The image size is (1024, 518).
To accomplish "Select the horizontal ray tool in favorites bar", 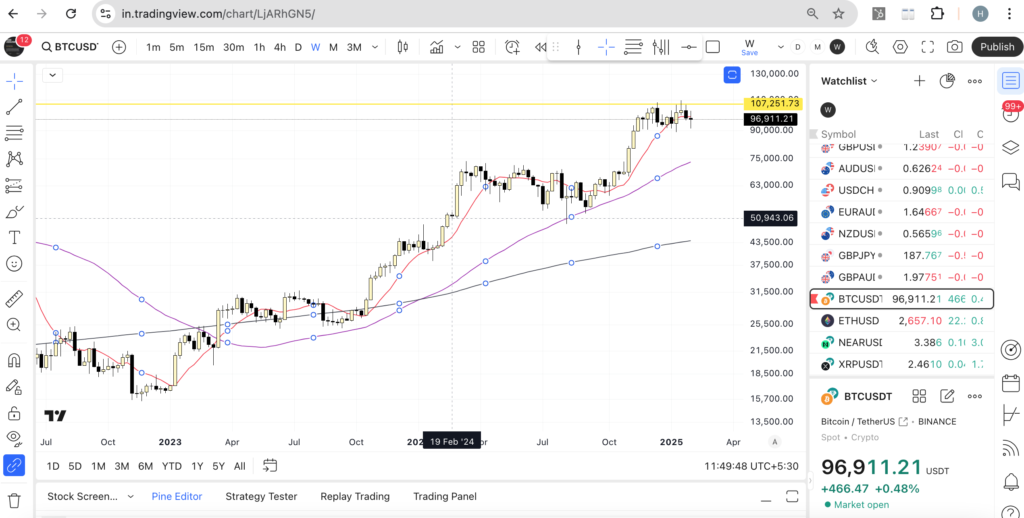I will [688, 47].
